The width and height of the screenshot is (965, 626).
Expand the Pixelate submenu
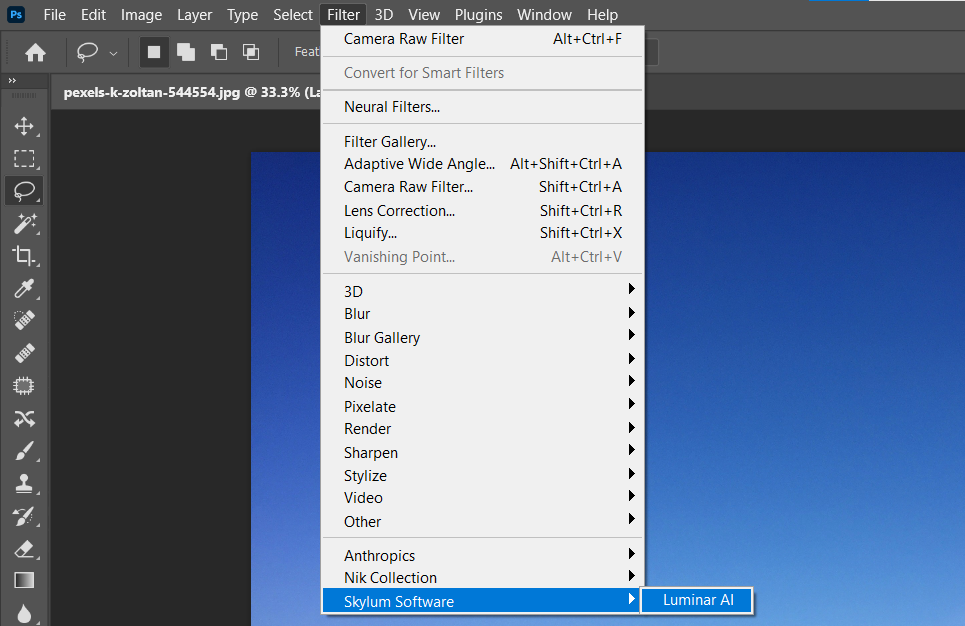(x=482, y=406)
